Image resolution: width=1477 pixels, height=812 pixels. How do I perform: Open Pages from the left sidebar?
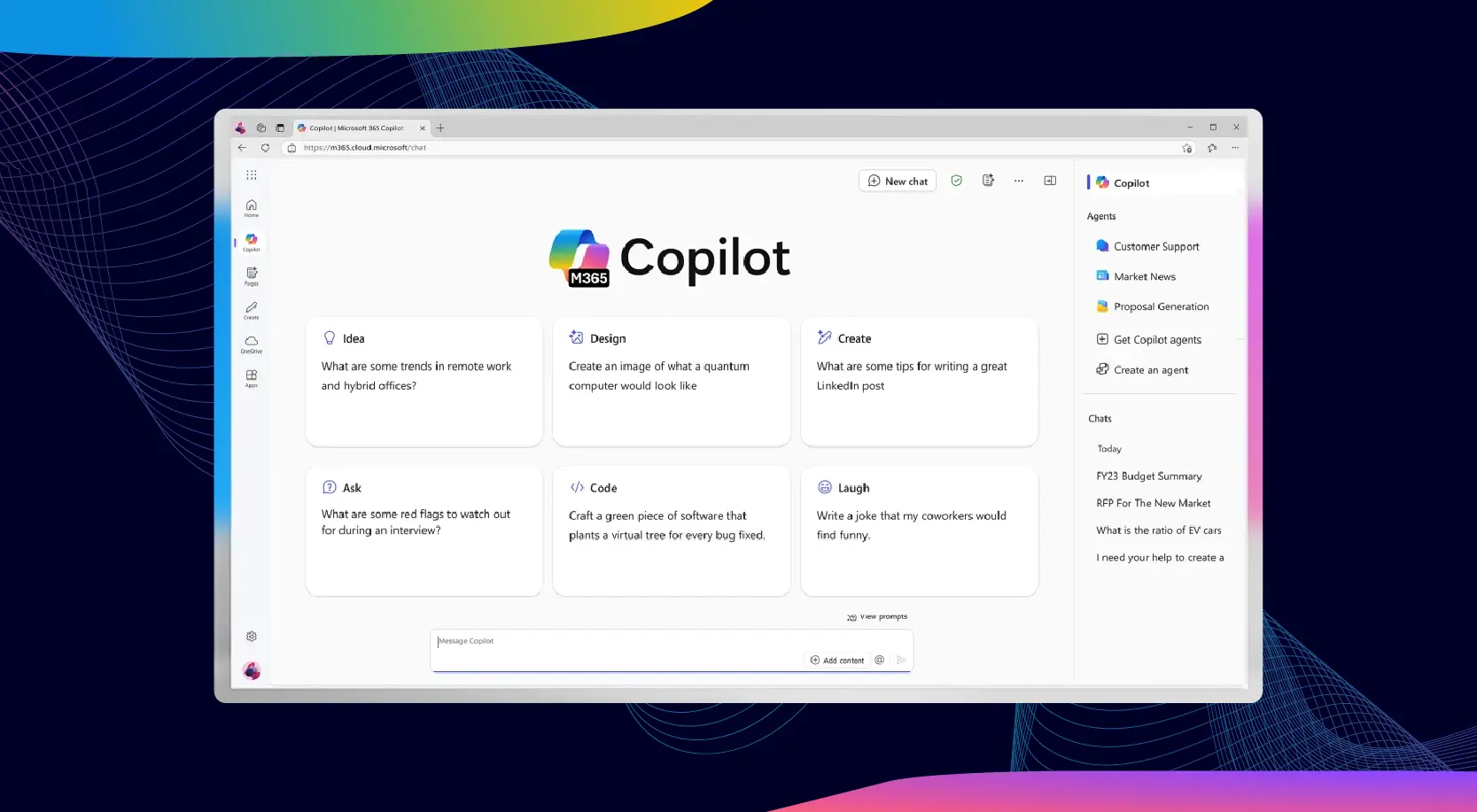tap(252, 275)
